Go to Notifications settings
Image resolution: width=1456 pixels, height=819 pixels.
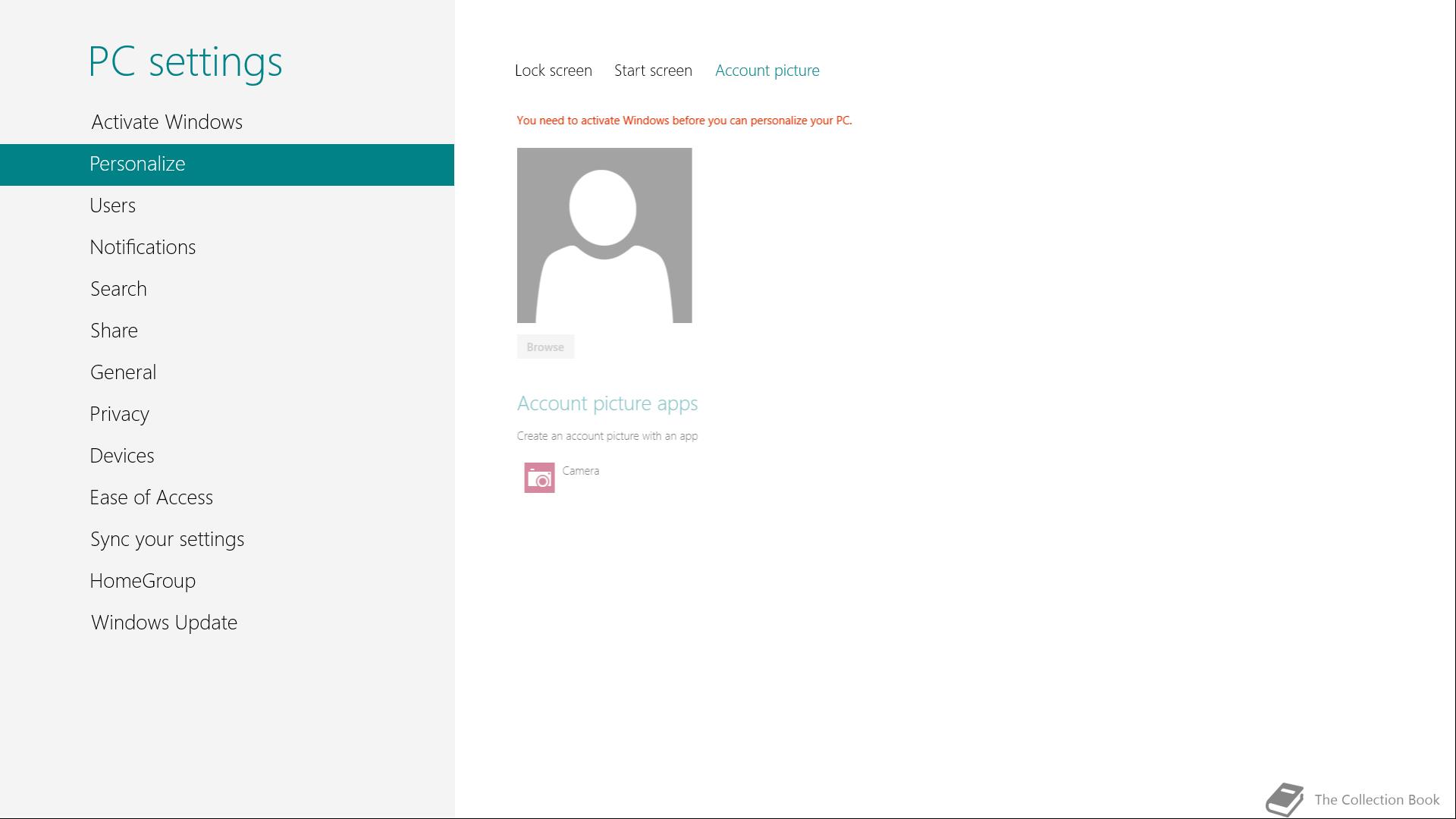(x=227, y=247)
